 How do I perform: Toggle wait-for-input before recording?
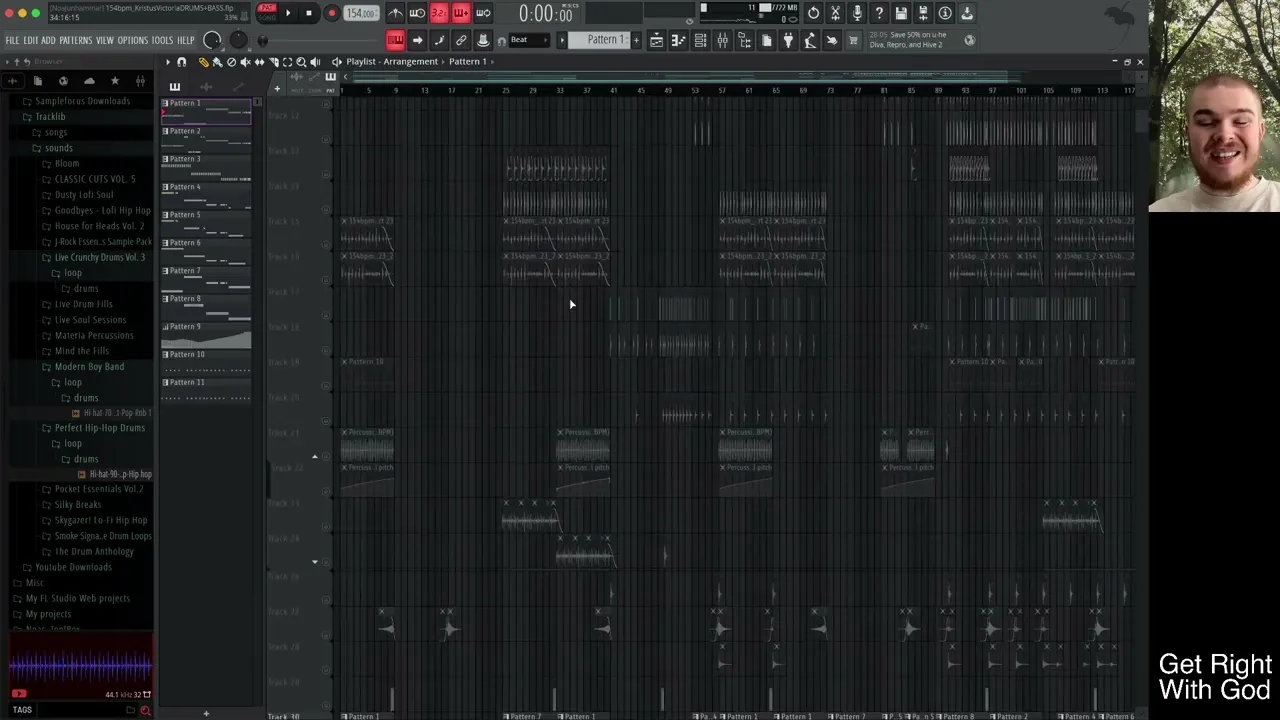[417, 13]
